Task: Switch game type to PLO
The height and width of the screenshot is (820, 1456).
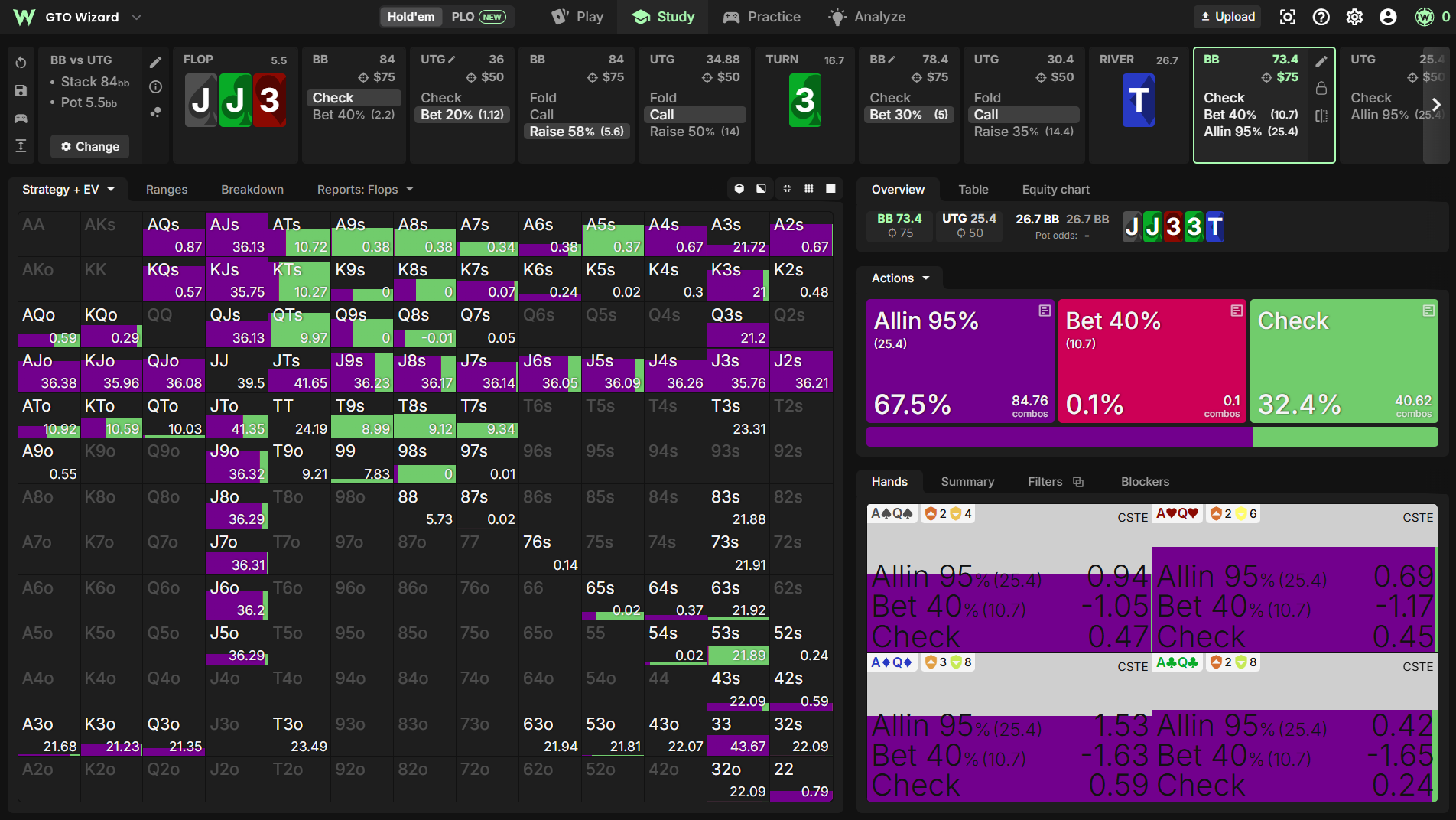Action: 479,17
